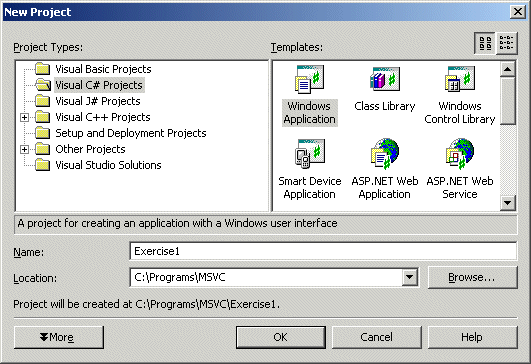Choose the ASP.NET Web Service icon
Screen dimensions: 531x364
460,153
